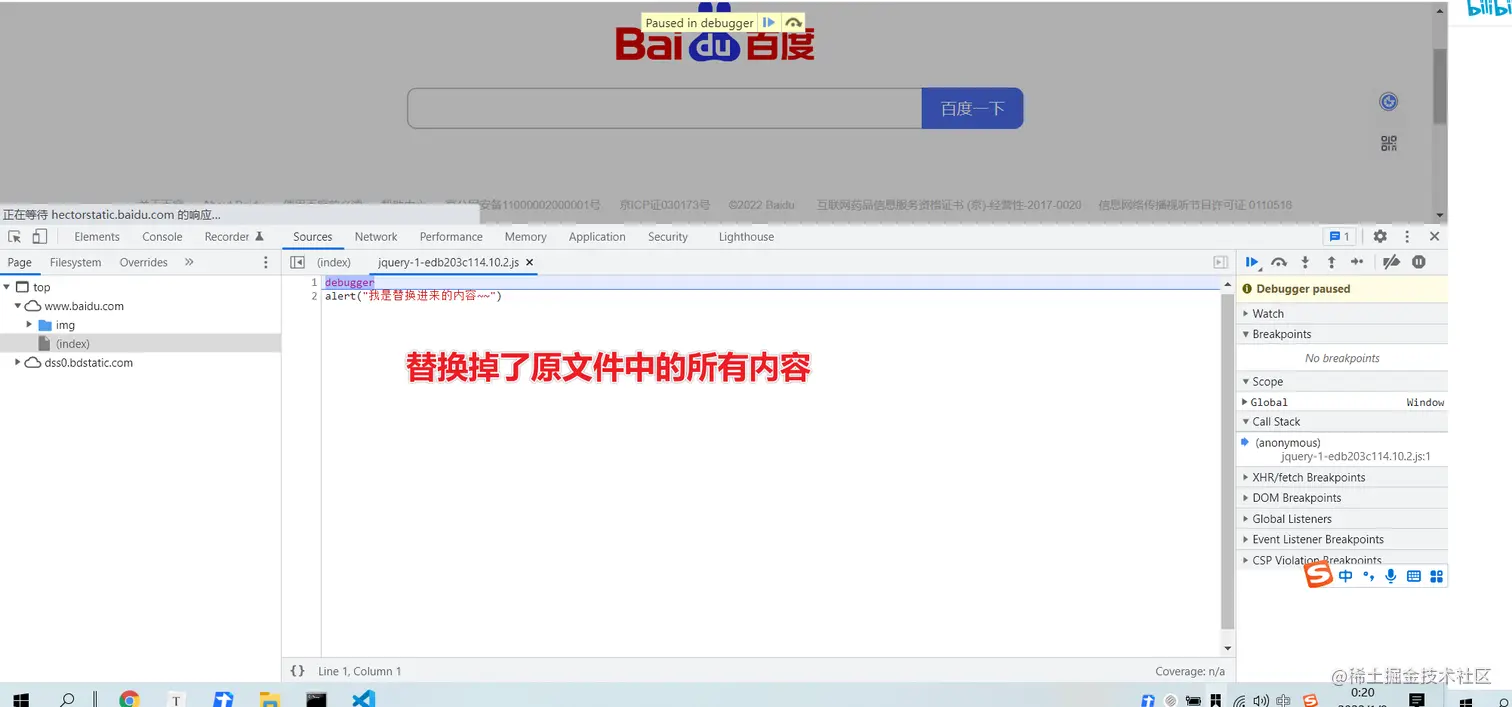Click the QR code icon on Baidu page
Screen dimensions: 1512x707
pos(1388,143)
